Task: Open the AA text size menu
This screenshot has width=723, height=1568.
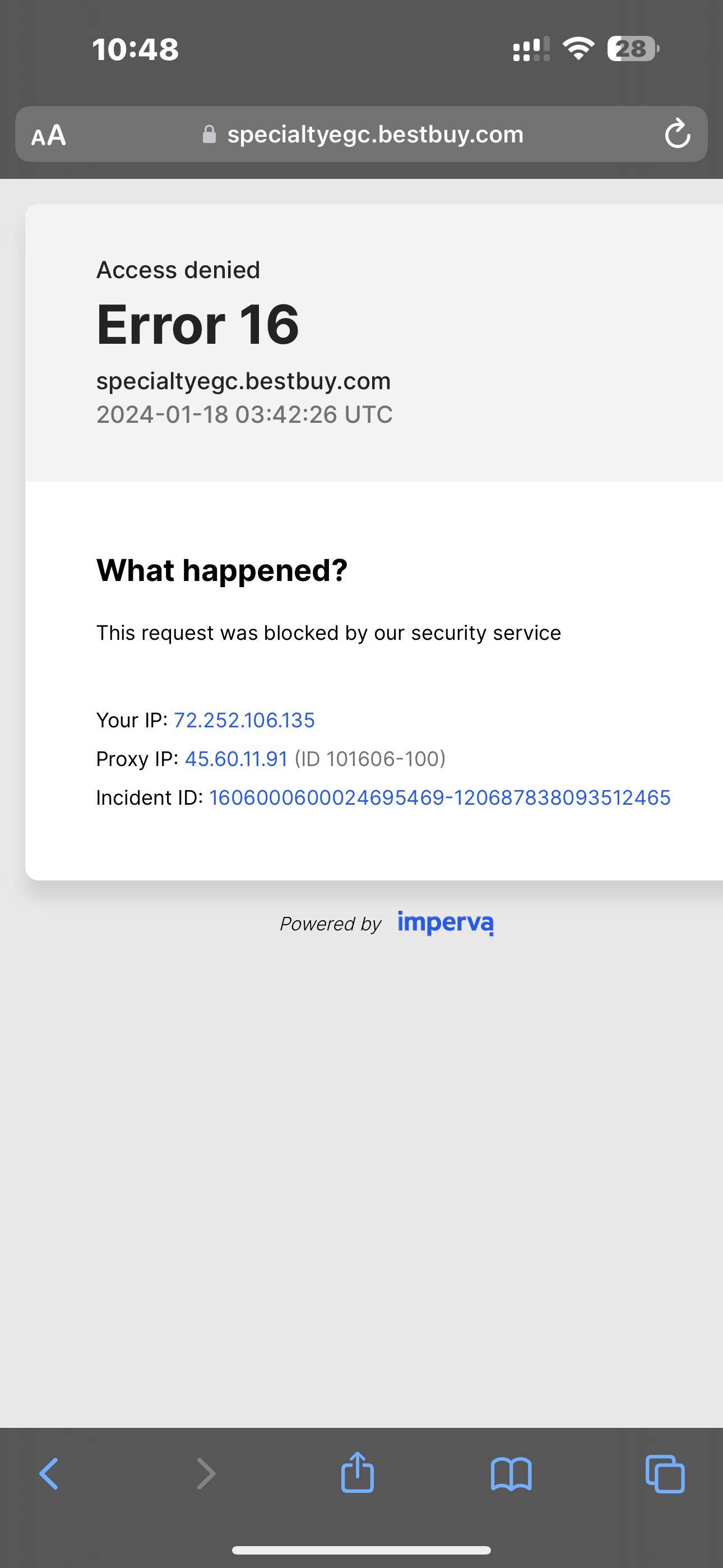Action: 49,135
